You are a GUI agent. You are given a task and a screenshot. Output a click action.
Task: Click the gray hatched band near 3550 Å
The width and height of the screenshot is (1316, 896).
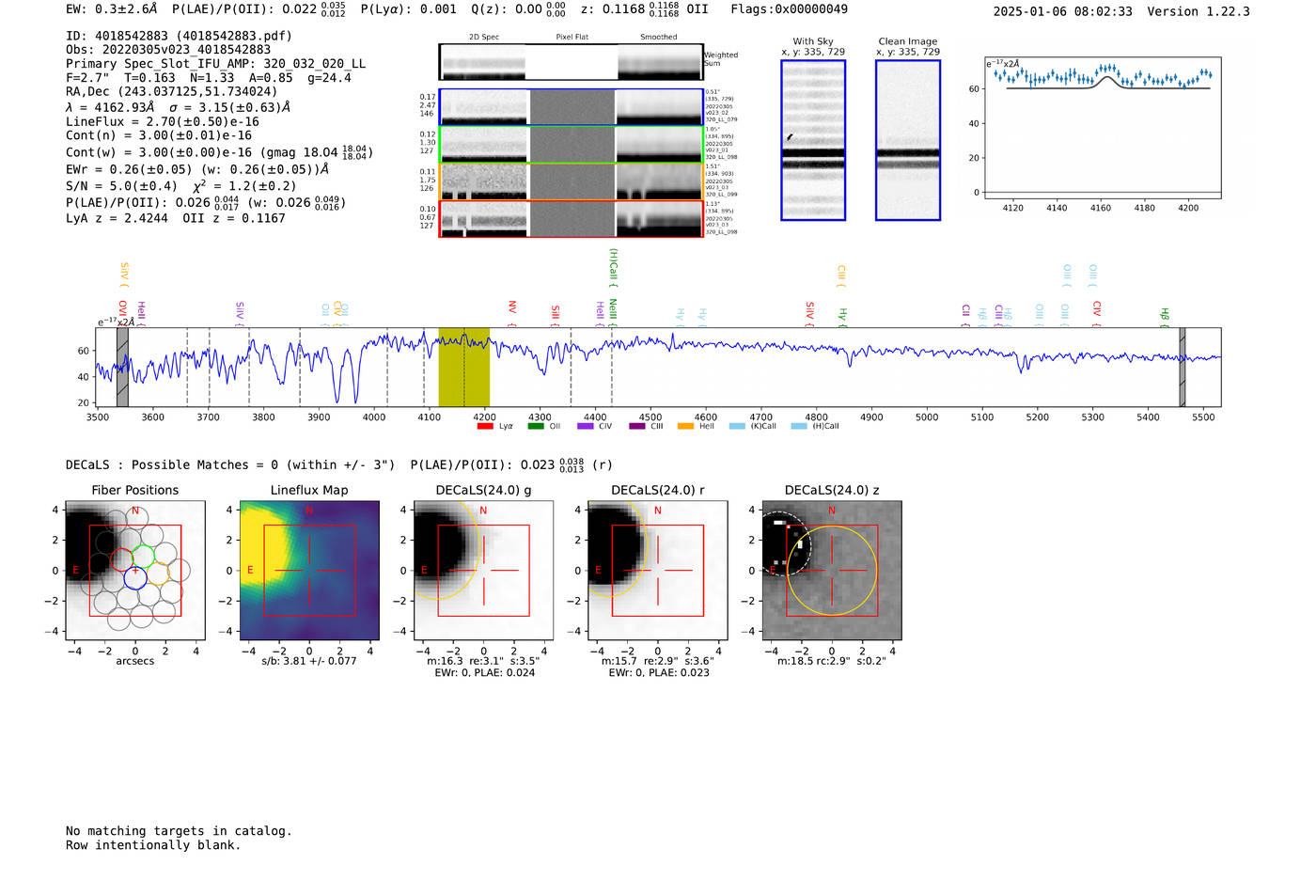coord(122,368)
